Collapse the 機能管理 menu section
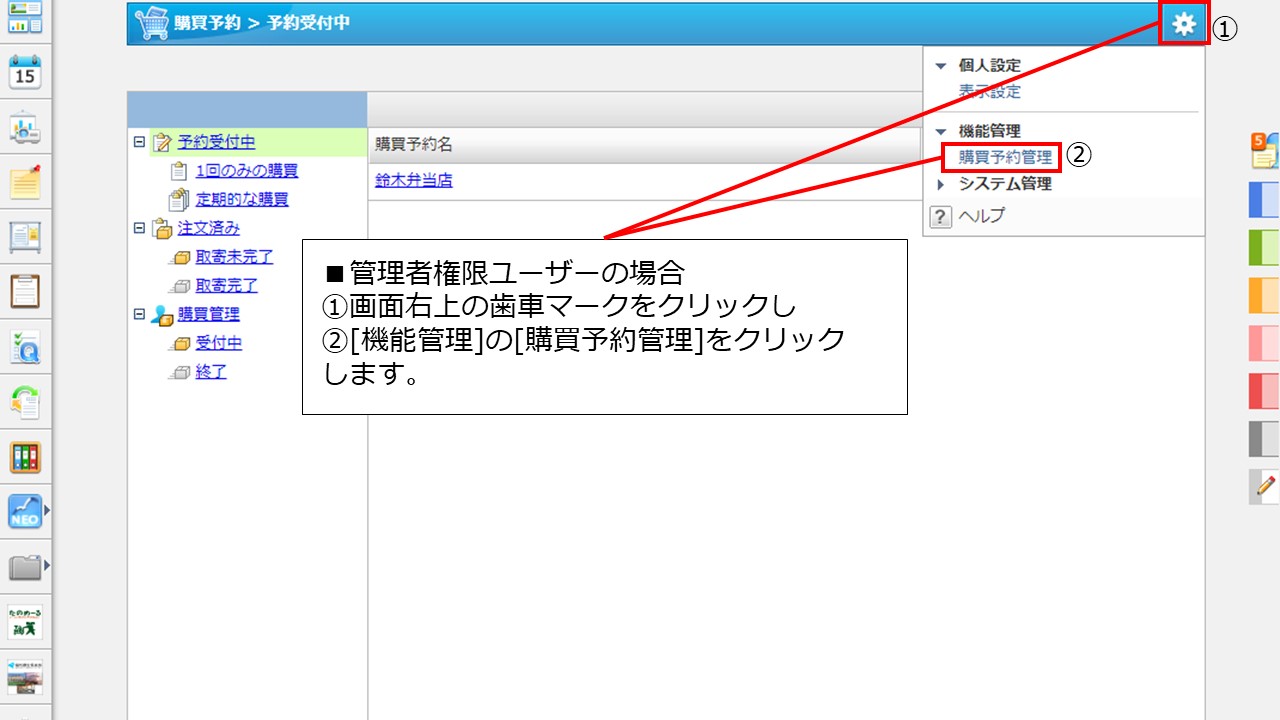1280x720 pixels. coord(940,131)
